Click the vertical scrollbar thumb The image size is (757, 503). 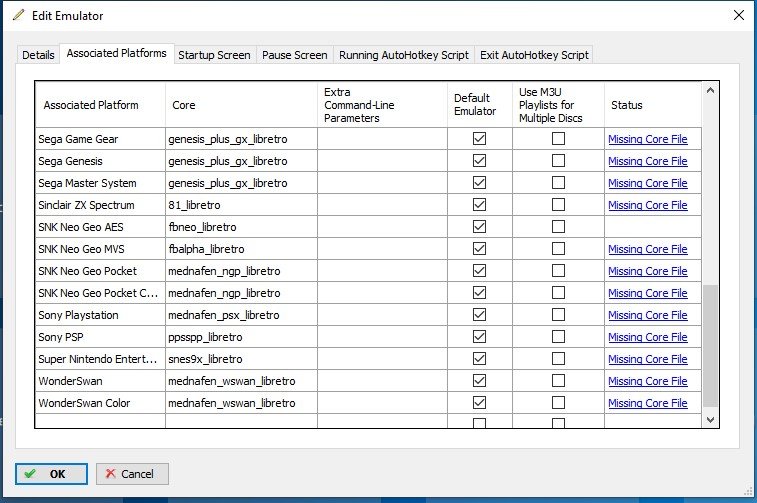click(710, 345)
